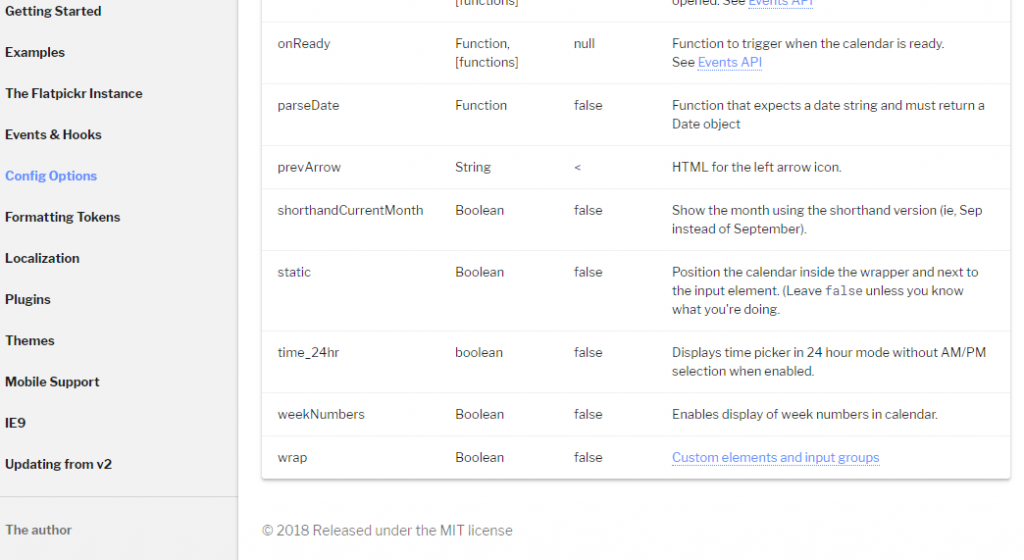Open the Plugins section
This screenshot has height=560, width=1024.
(28, 299)
